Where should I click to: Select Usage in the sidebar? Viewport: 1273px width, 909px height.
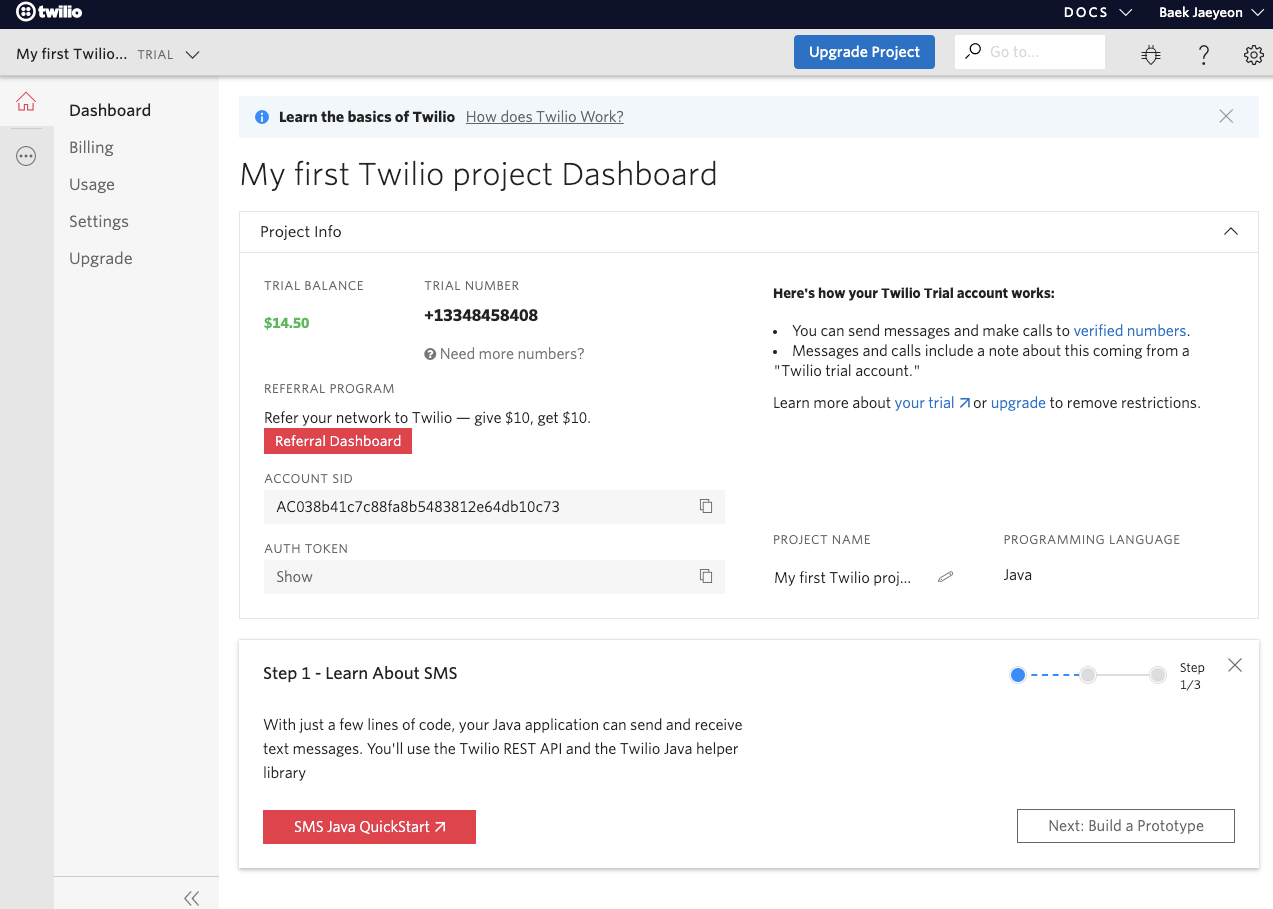click(92, 184)
